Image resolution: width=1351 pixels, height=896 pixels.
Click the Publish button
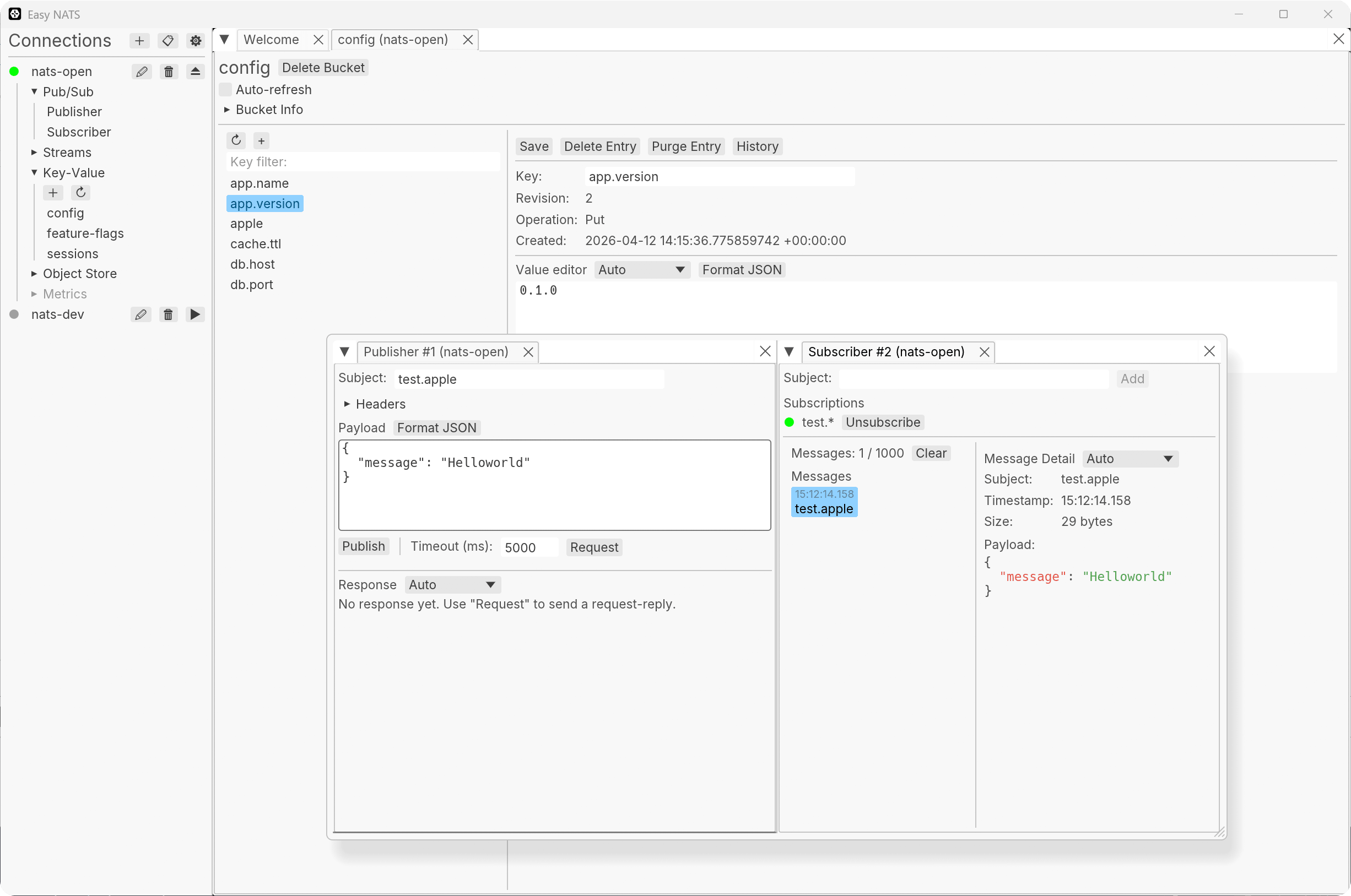(x=363, y=546)
